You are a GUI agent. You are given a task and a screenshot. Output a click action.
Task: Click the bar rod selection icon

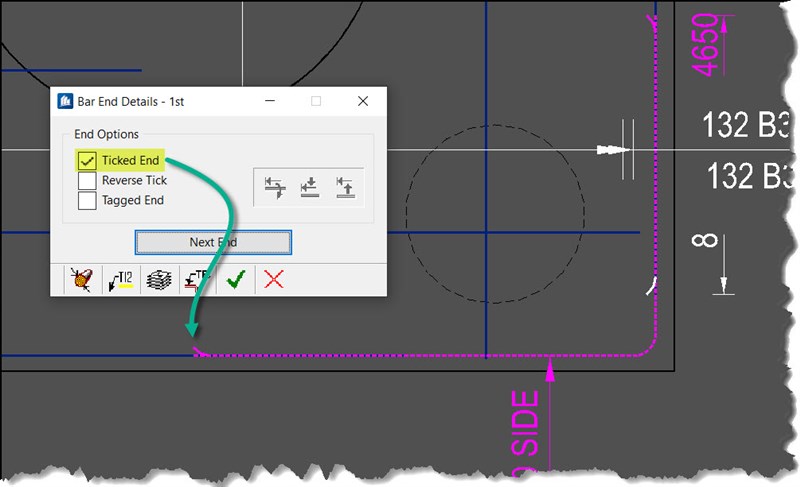click(x=81, y=279)
